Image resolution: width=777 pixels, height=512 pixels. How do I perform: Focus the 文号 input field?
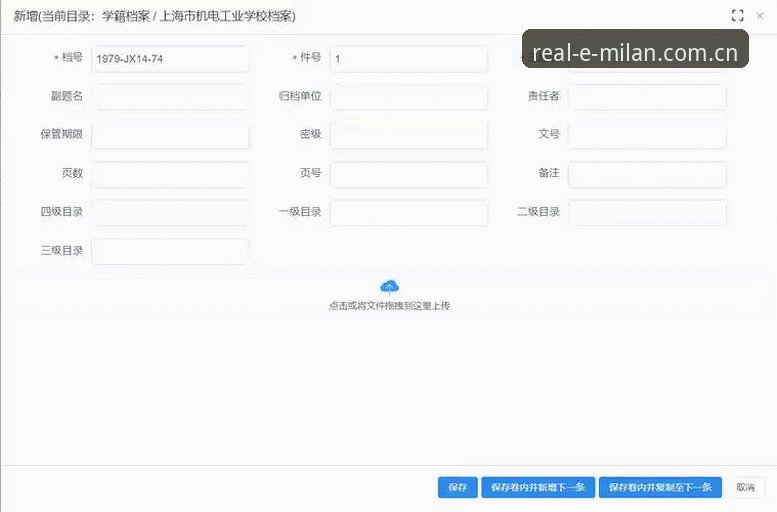tap(647, 136)
